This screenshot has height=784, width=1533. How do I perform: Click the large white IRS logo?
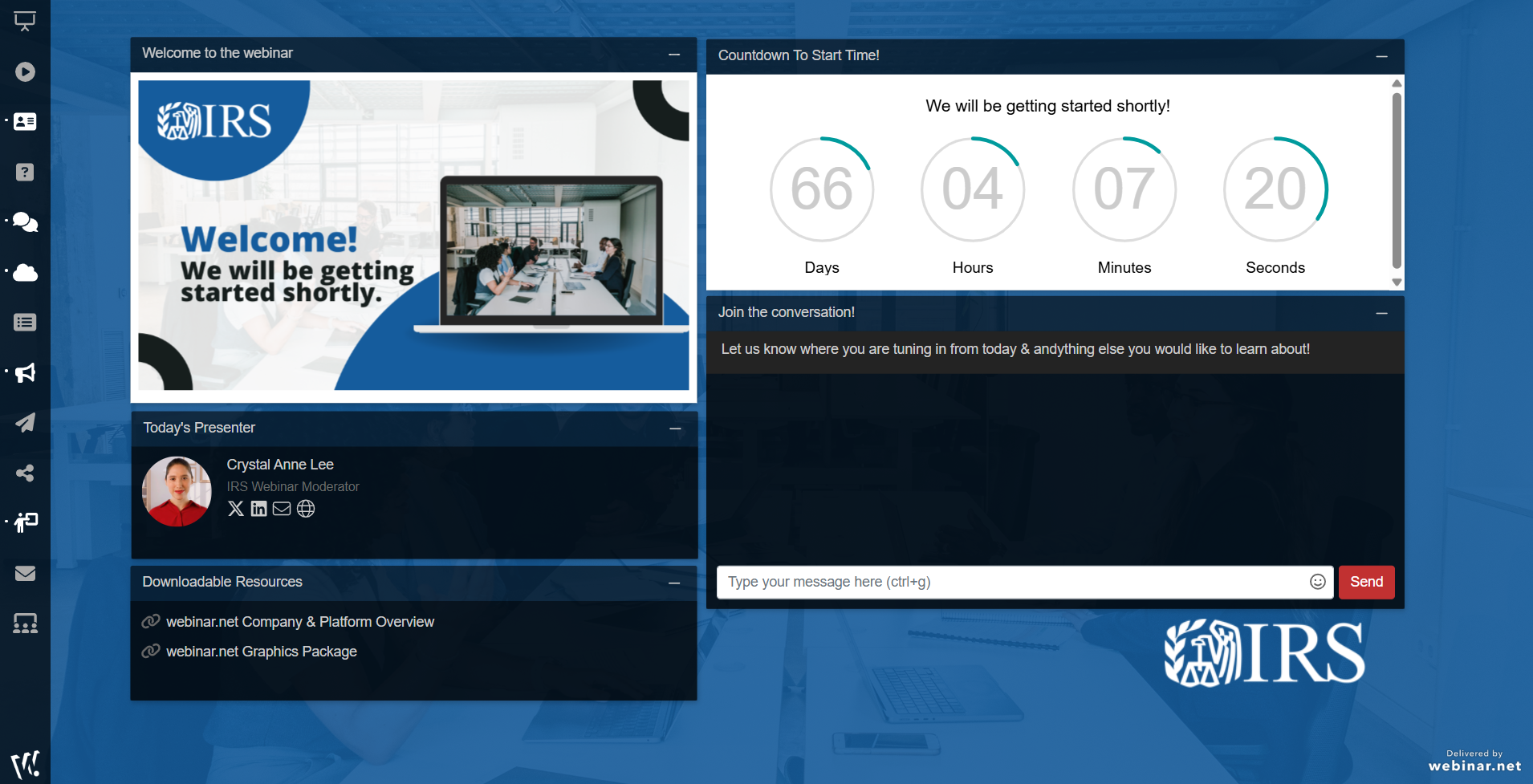1264,653
